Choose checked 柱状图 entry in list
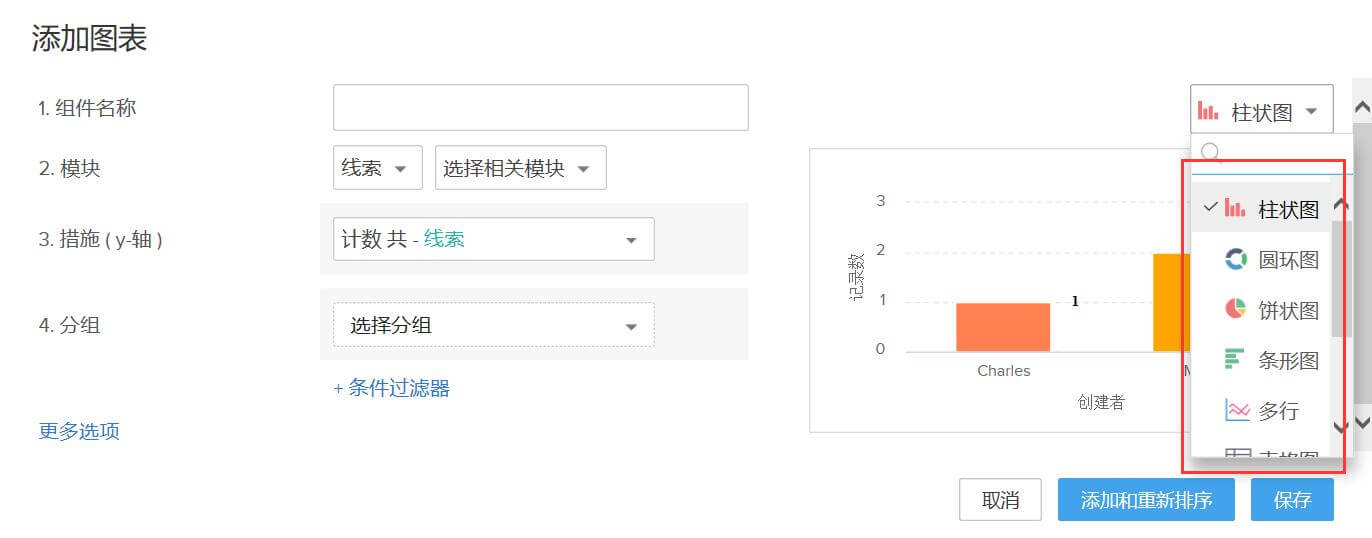Screen dimensions: 1372x538 click(x=1262, y=209)
